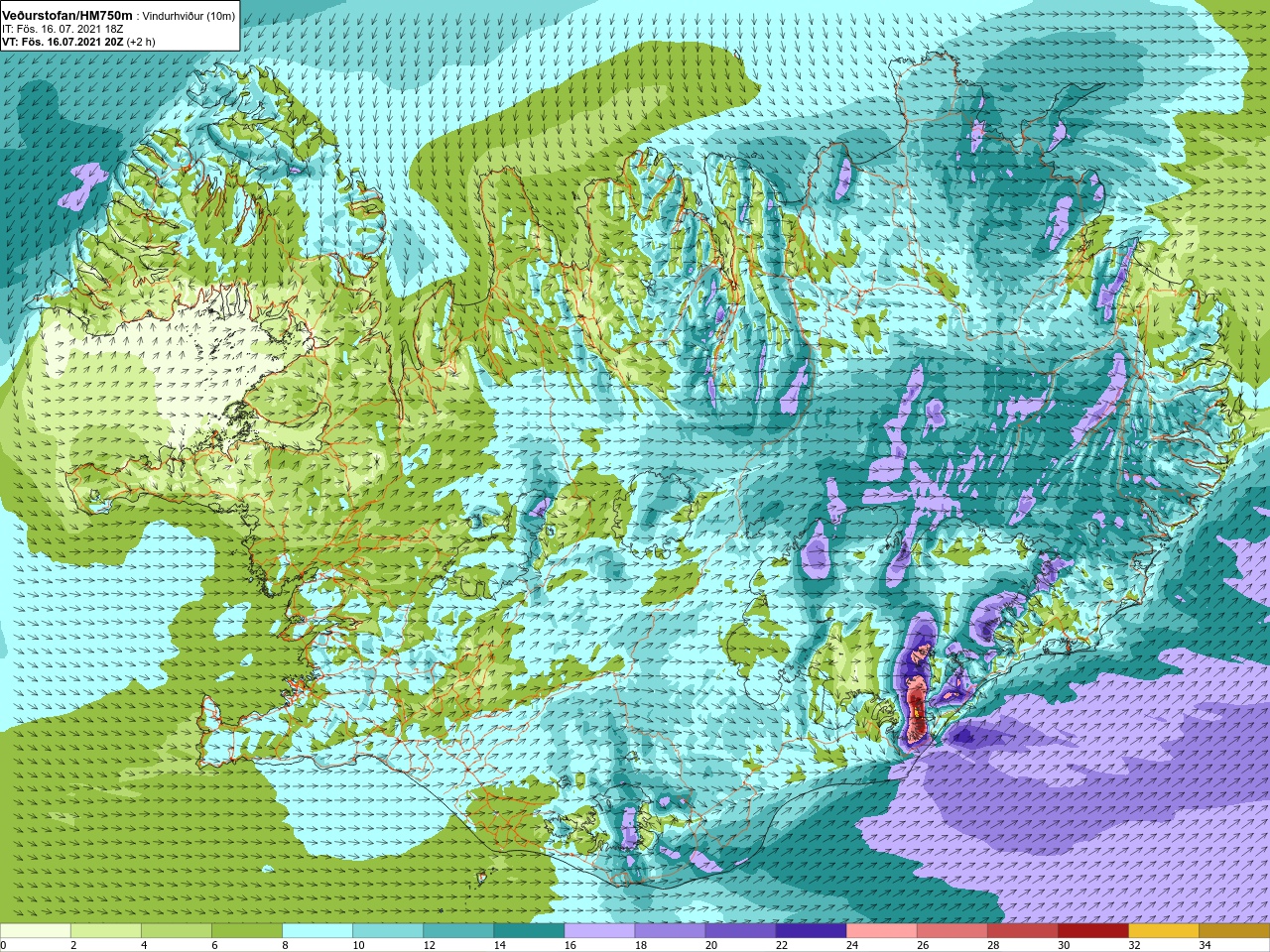Select the dark indigo 22–24 legend swatch
The height and width of the screenshot is (952, 1270).
point(810,931)
